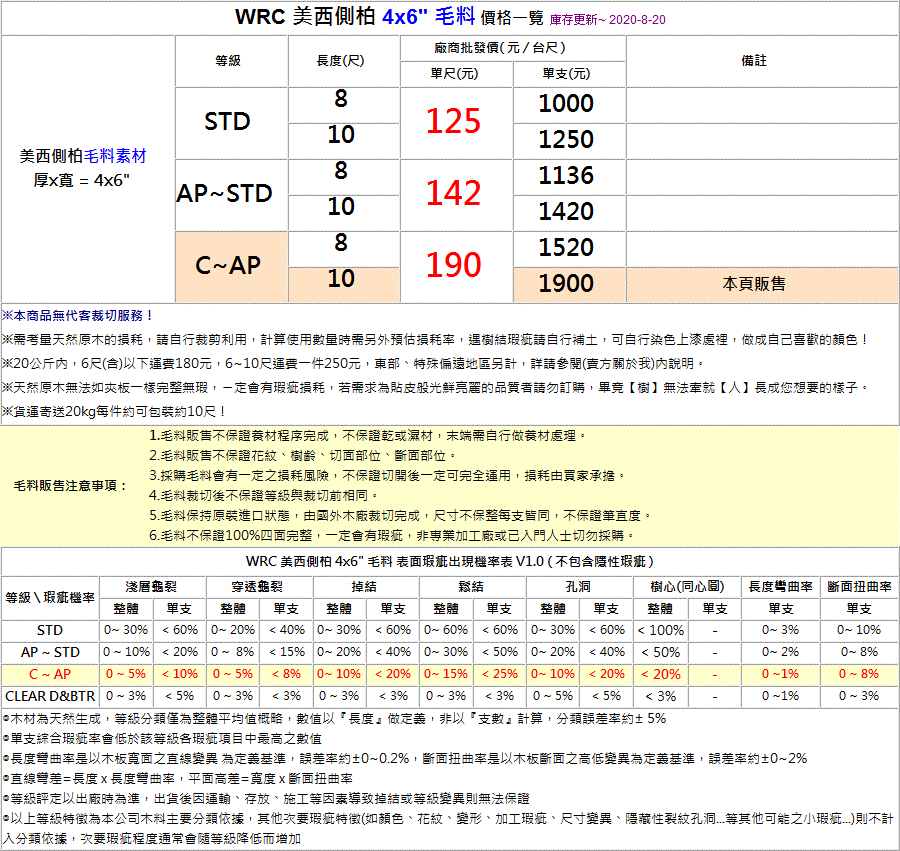
Task: Click the footnote starting "直線彎差=長度 x 長度彎曲率"
Action: pos(177,779)
